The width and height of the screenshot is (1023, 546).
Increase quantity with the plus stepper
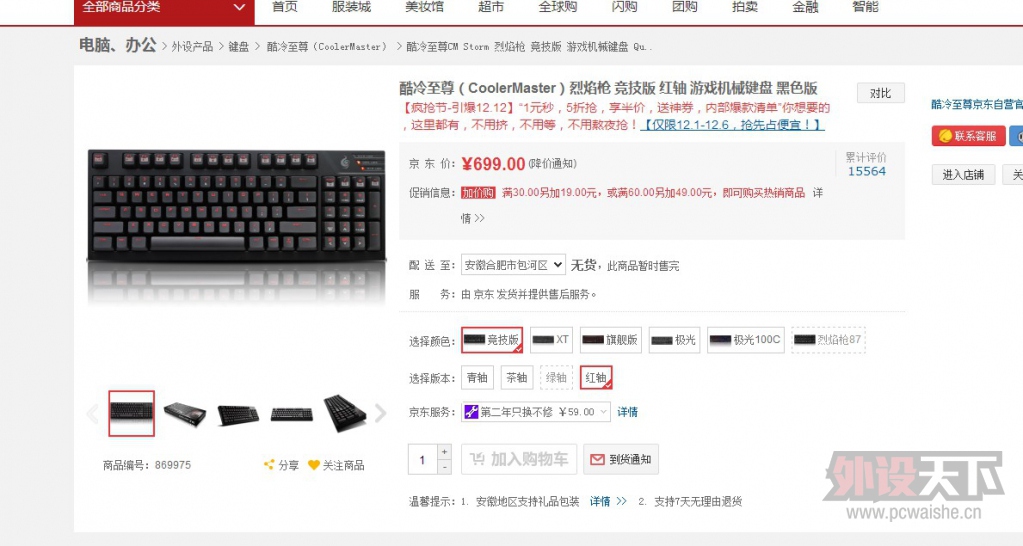444,452
